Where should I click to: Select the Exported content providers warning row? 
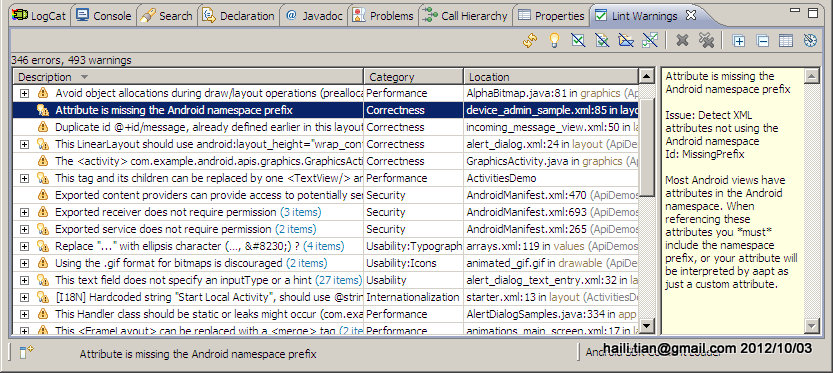[x=326, y=195]
